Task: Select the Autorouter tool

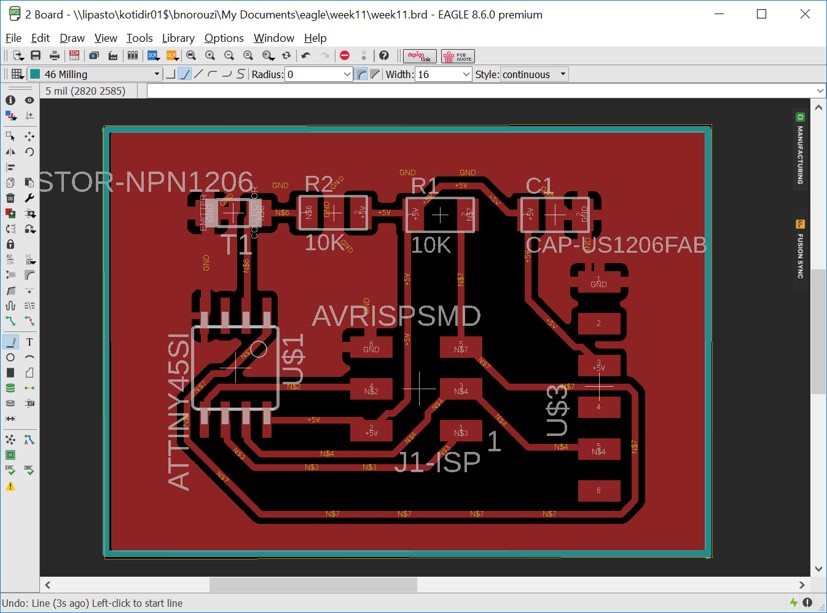Action: (x=30, y=439)
